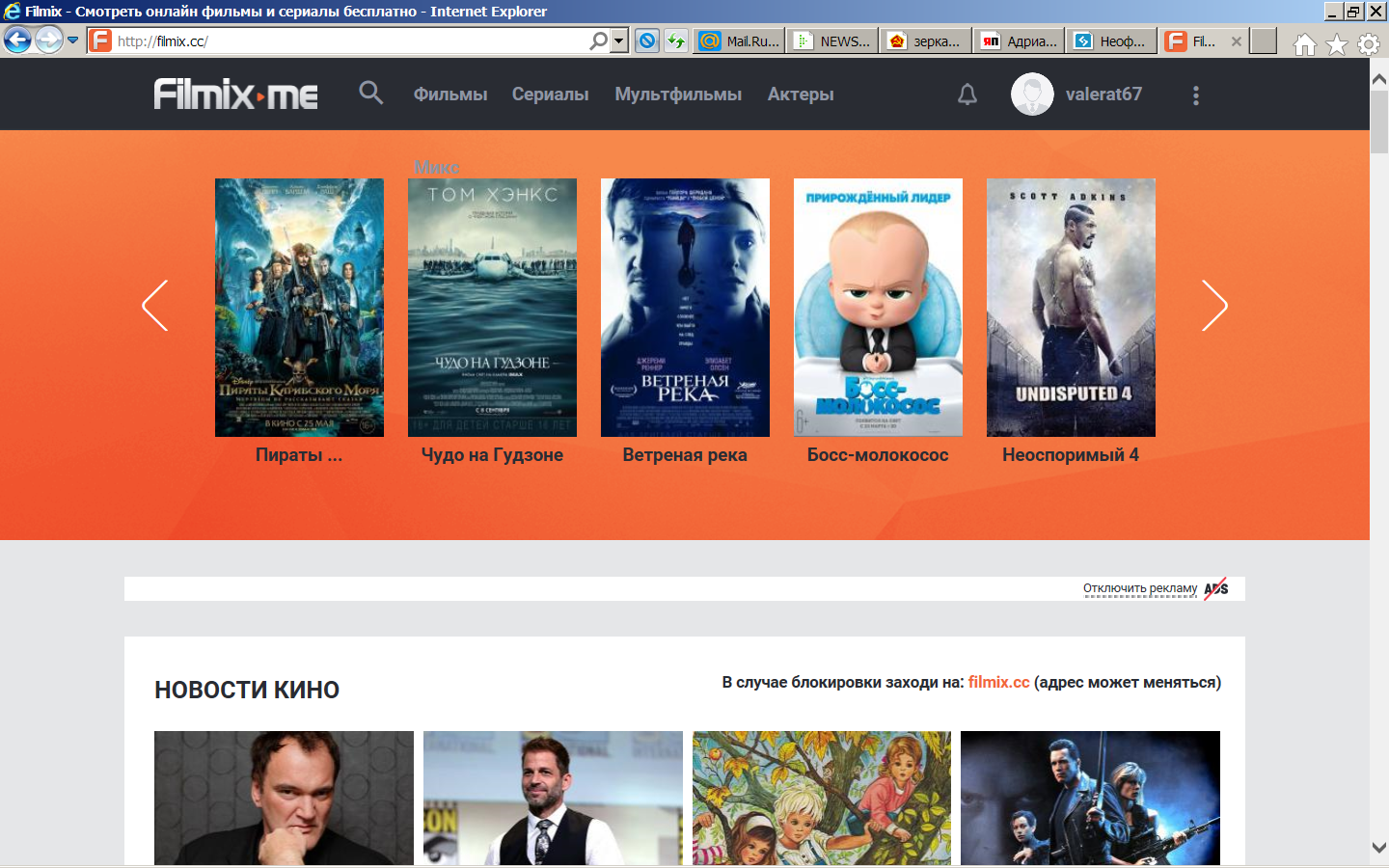This screenshot has width=1389, height=868.
Task: Open the Босс-молокосос movie poster
Action: tap(878, 308)
